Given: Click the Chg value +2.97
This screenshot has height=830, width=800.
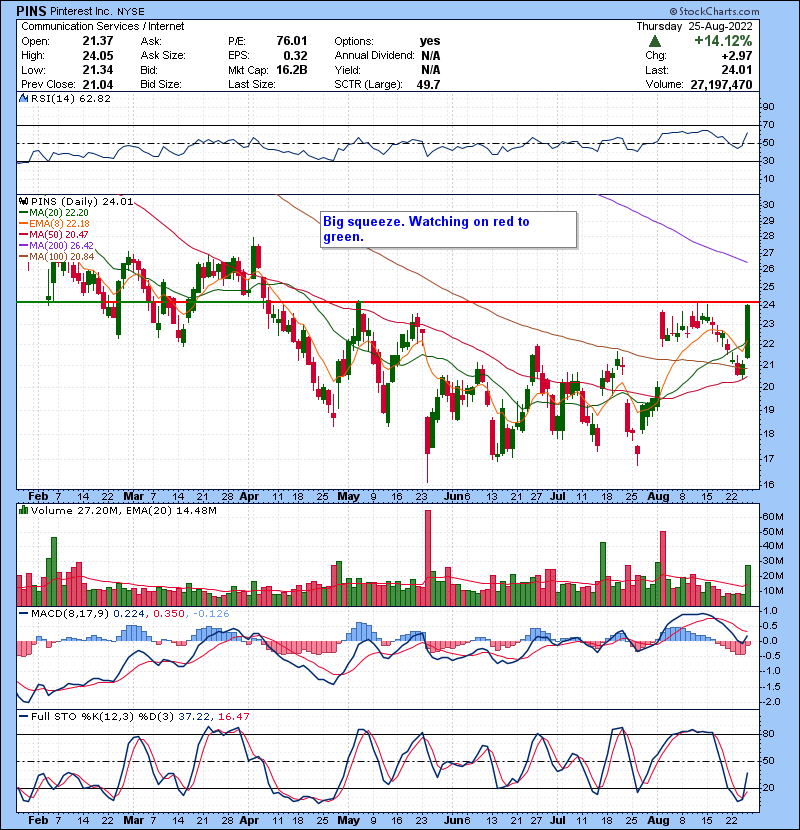Looking at the screenshot, I should [x=736, y=55].
